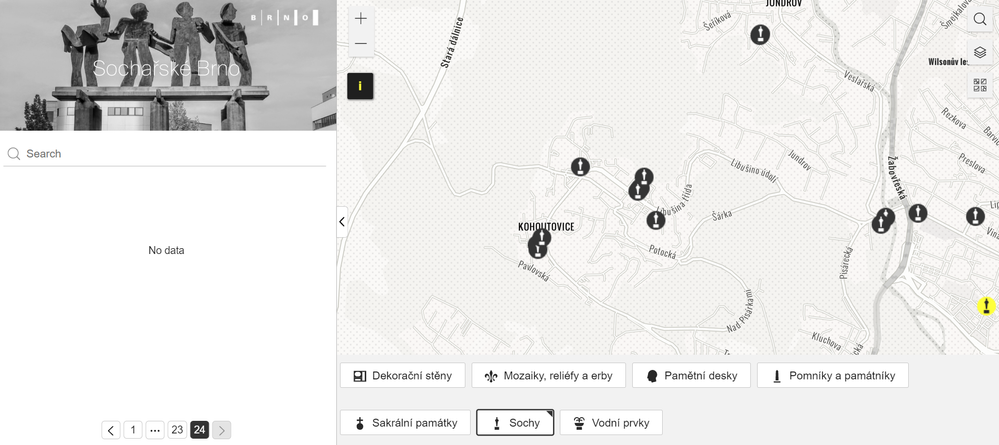This screenshot has width=999, height=445.
Task: Go to the previous results page
Action: click(111, 430)
